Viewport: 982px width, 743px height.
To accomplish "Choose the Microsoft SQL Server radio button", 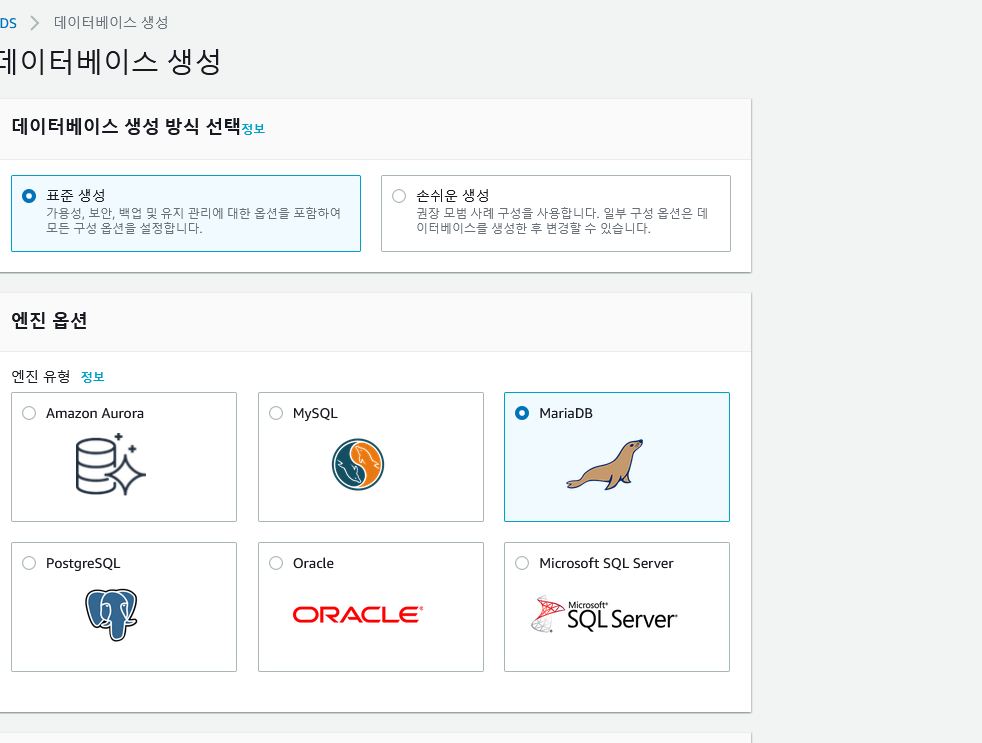I will click(x=522, y=563).
